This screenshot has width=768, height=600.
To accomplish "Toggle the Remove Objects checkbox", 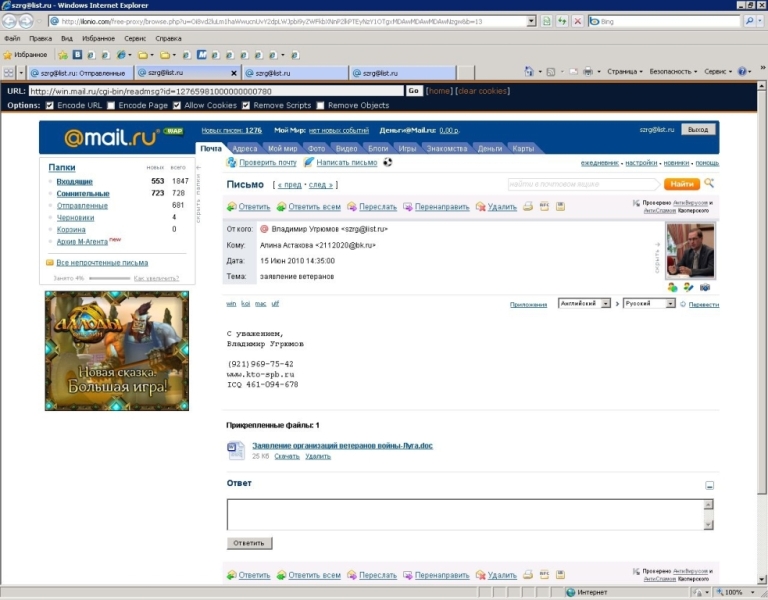I will (x=320, y=105).
